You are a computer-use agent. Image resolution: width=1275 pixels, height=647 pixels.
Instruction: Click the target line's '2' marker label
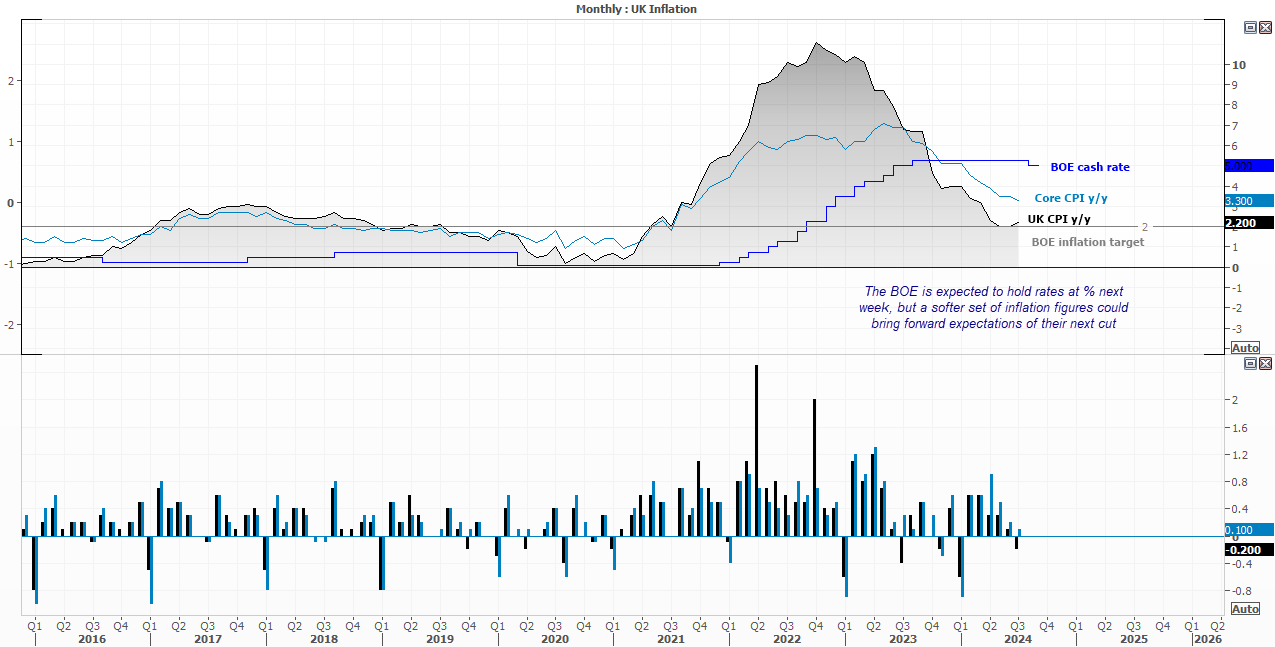point(1144,227)
